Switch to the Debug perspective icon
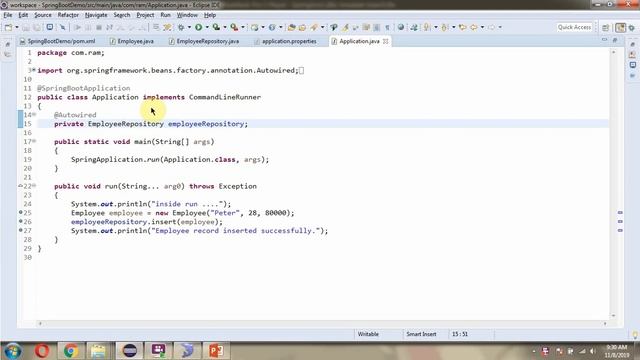The width and height of the screenshot is (640, 360). pyautogui.click(x=632, y=27)
